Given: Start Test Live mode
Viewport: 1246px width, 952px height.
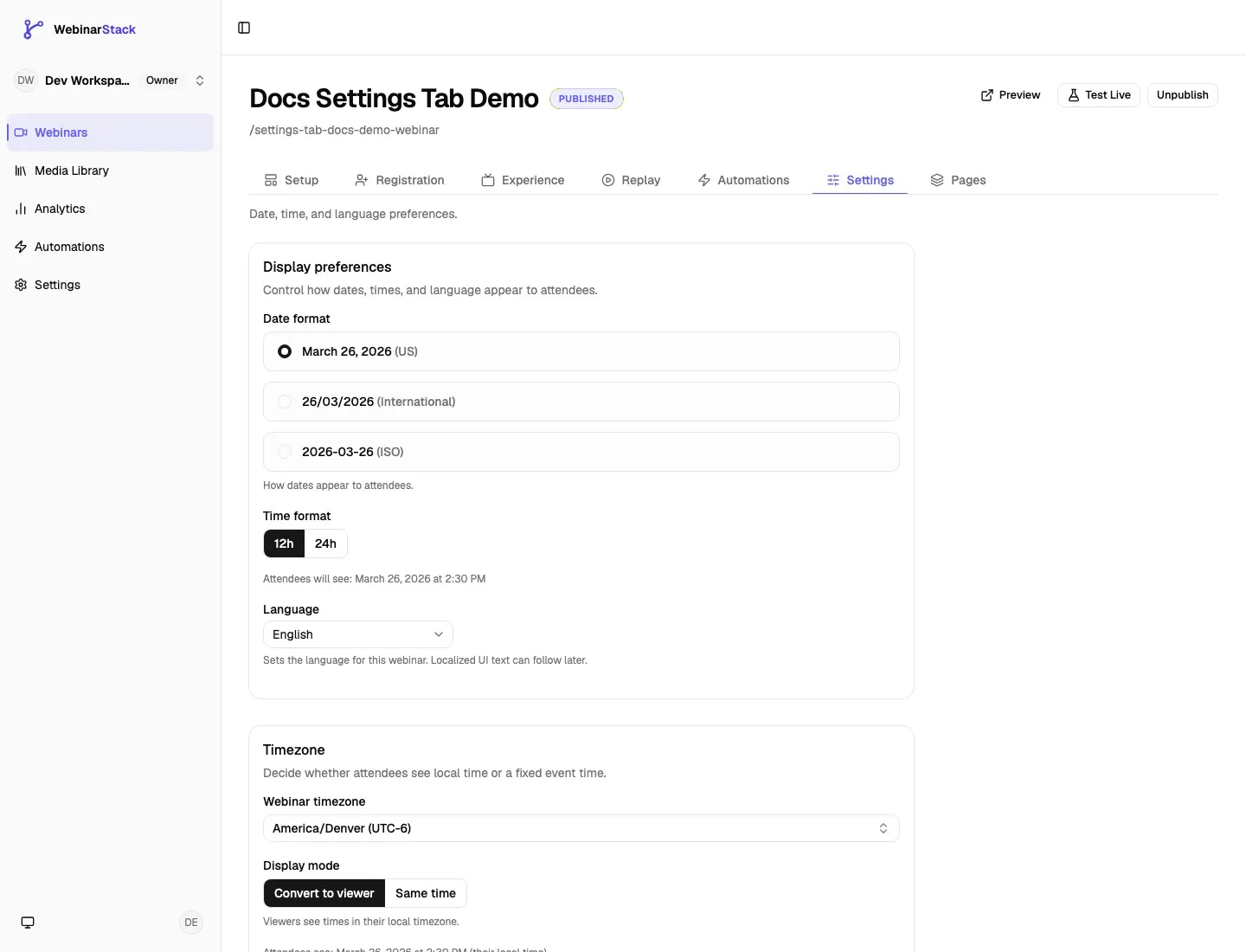Looking at the screenshot, I should pyautogui.click(x=1099, y=95).
